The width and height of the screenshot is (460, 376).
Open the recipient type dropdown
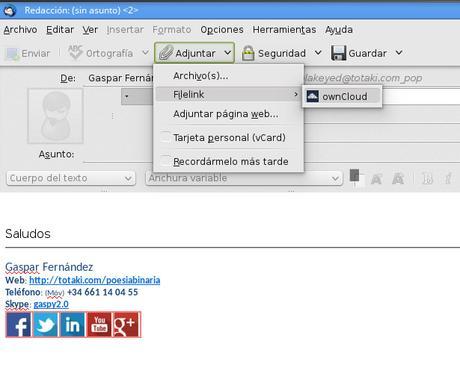[x=137, y=97]
